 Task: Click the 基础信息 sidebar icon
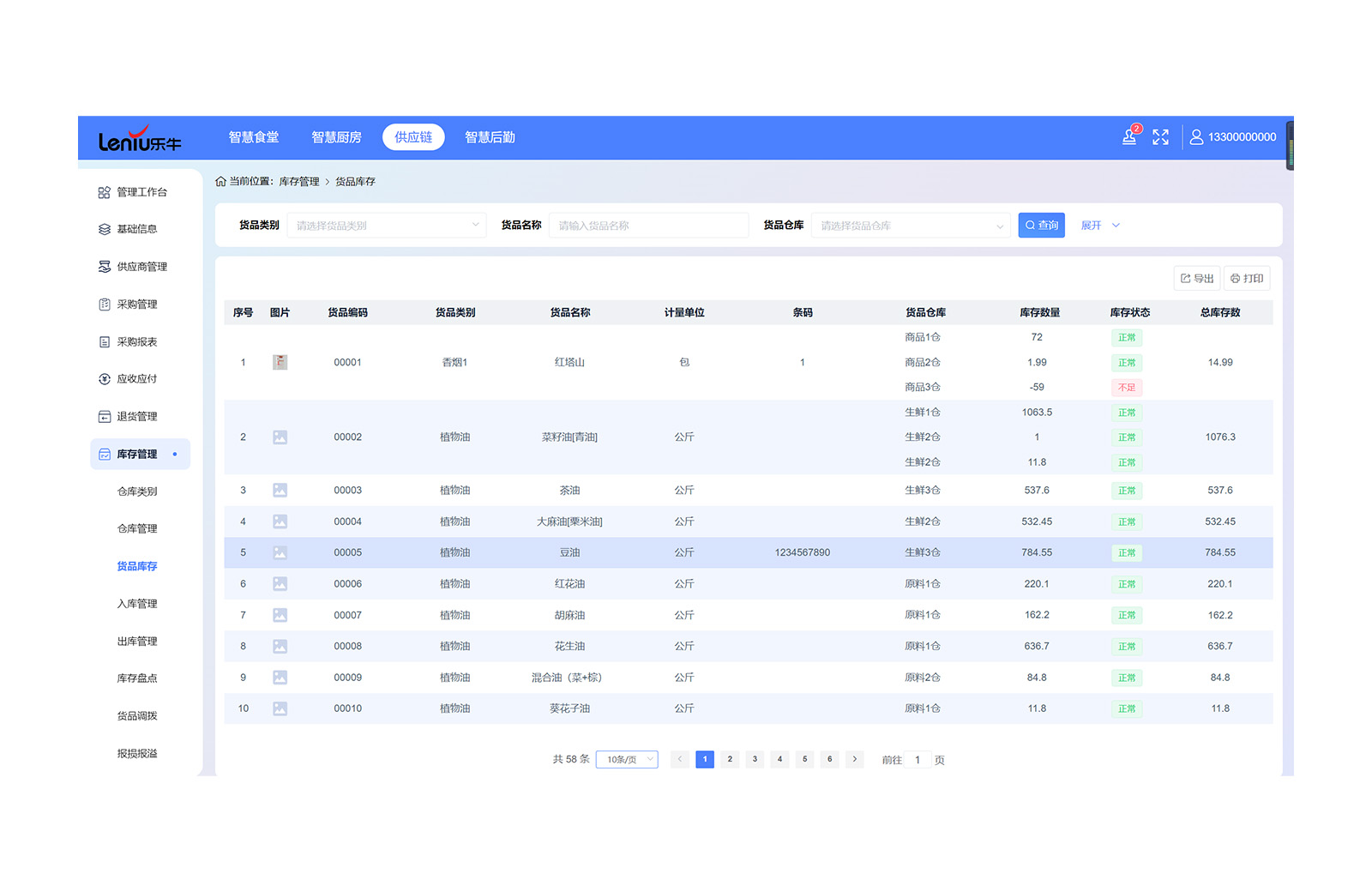click(105, 229)
